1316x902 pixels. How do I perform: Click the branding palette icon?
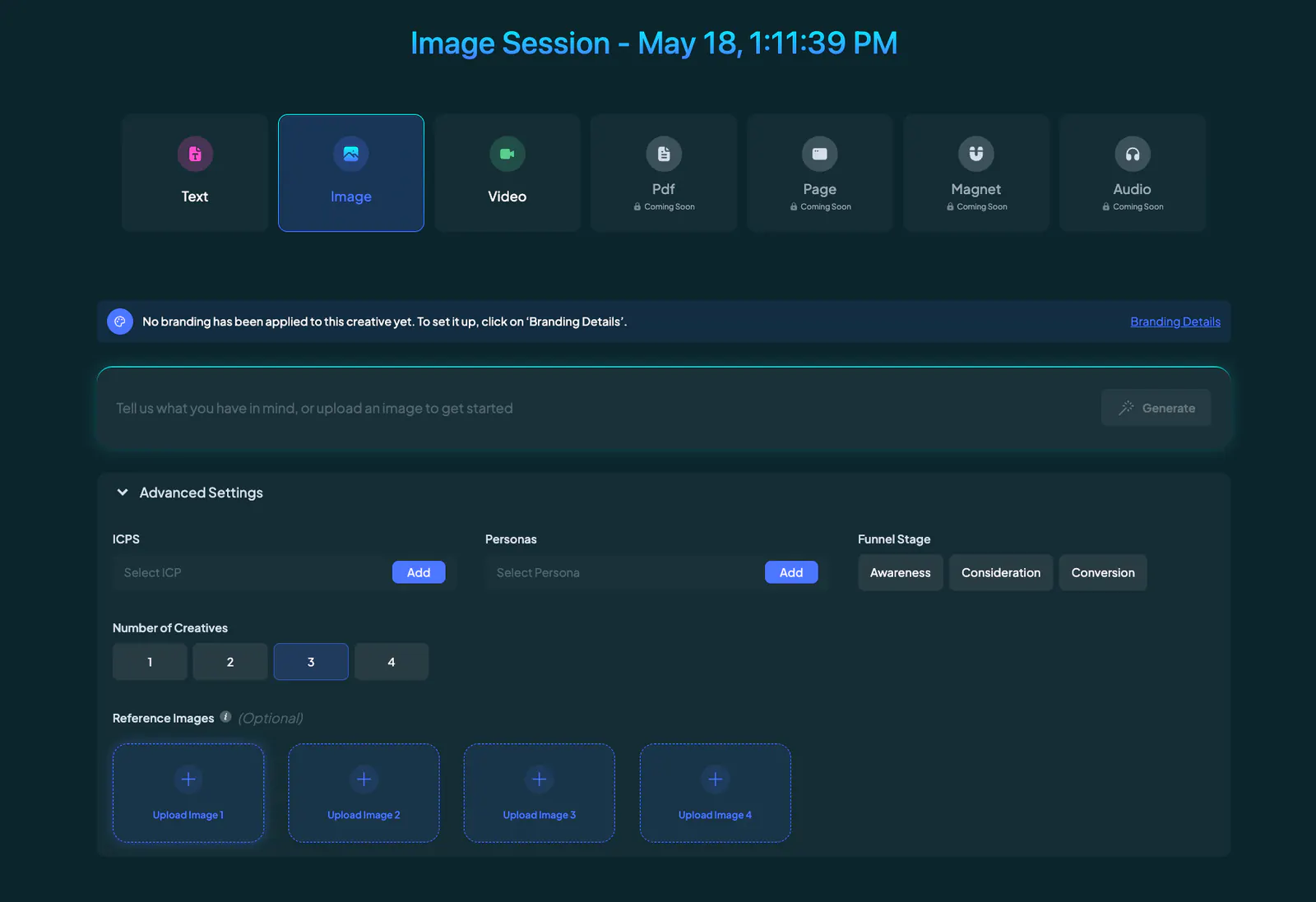(x=120, y=321)
